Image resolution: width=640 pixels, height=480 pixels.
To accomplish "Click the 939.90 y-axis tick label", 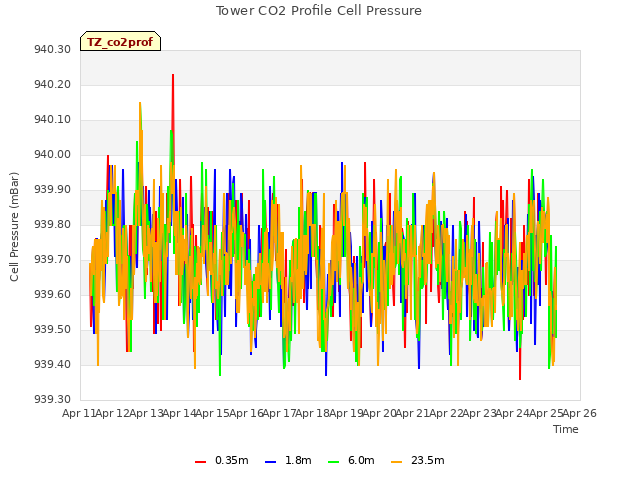I will [52, 190].
